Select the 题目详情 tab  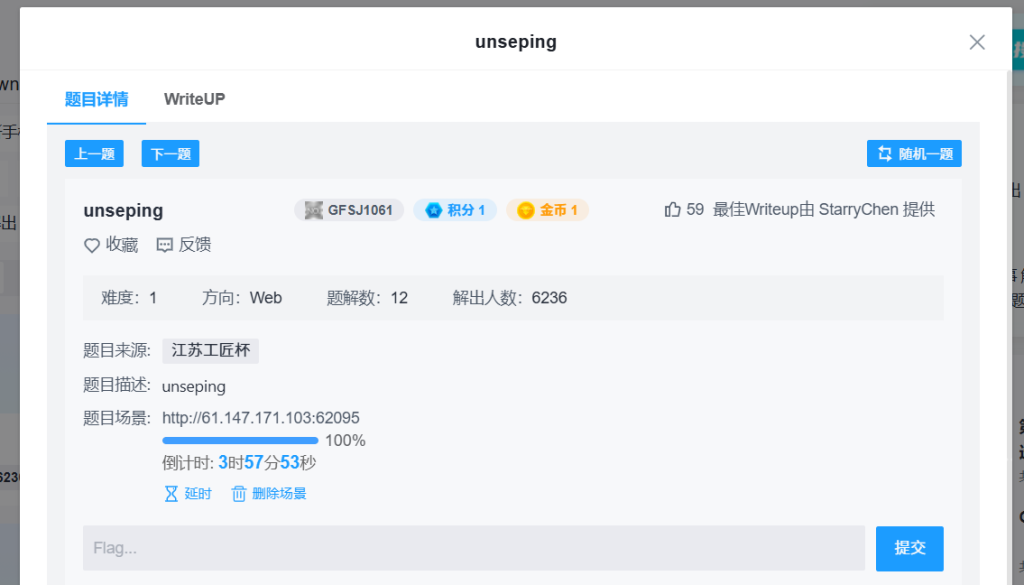point(96,99)
